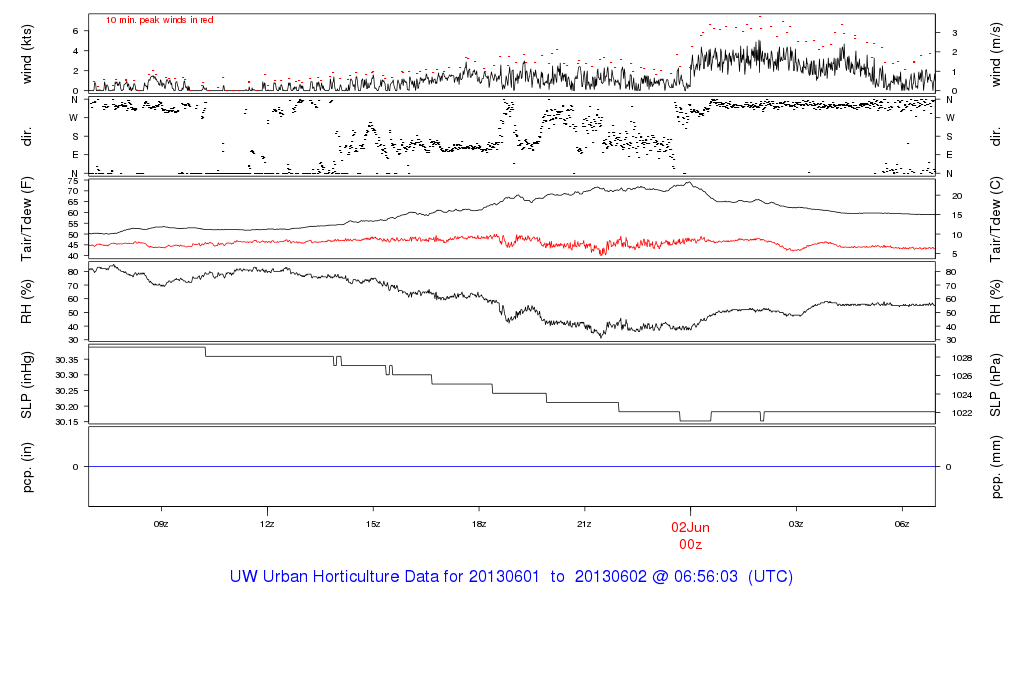
Task: Click the '10 min. peak winds in red' note
Action: tap(160, 20)
